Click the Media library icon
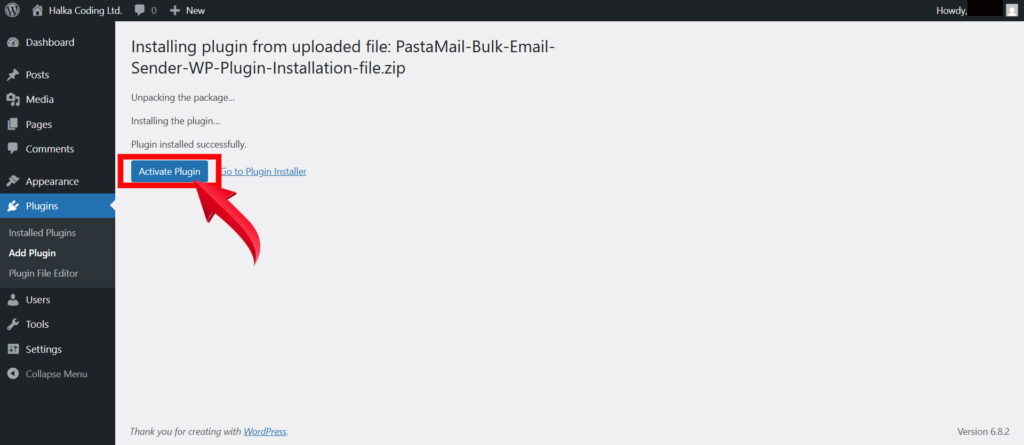 [x=13, y=100]
